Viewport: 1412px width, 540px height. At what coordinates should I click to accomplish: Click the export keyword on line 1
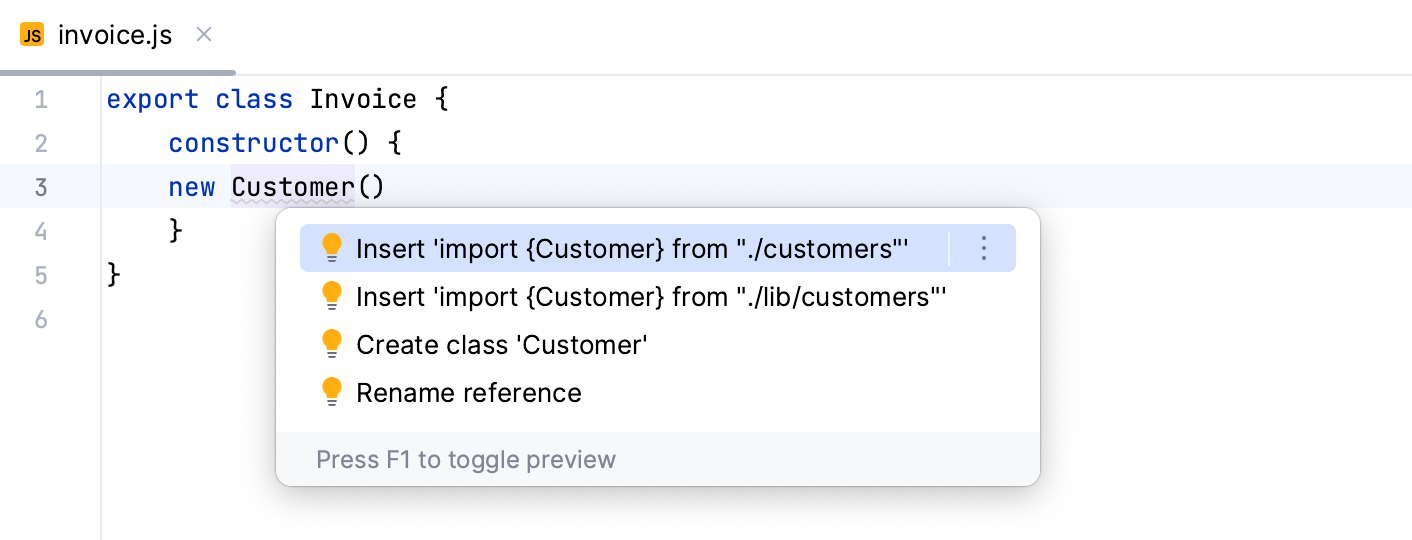click(152, 100)
